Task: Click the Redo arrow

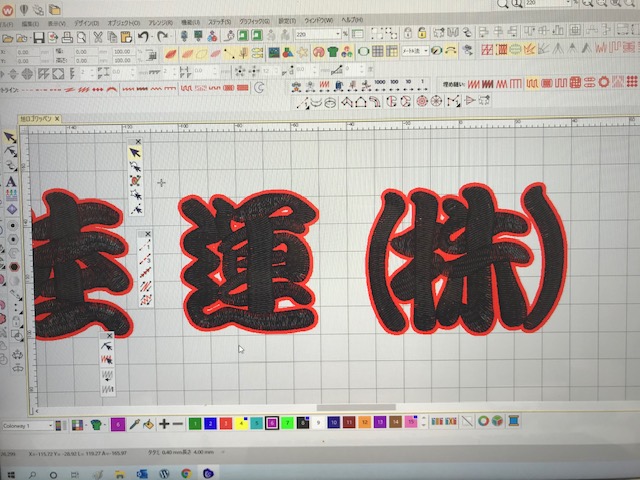Action: point(162,36)
